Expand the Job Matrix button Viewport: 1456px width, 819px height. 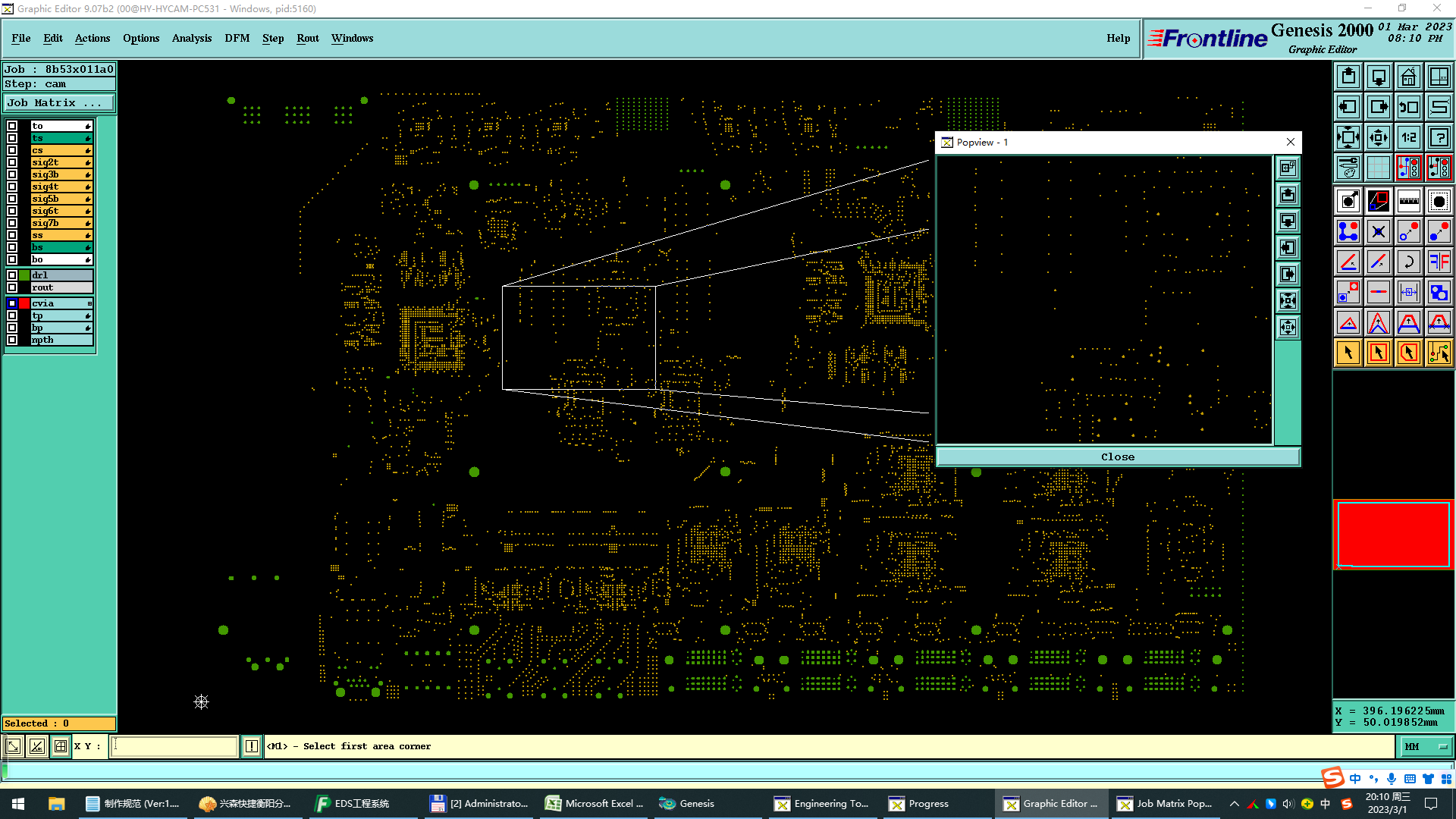58,103
